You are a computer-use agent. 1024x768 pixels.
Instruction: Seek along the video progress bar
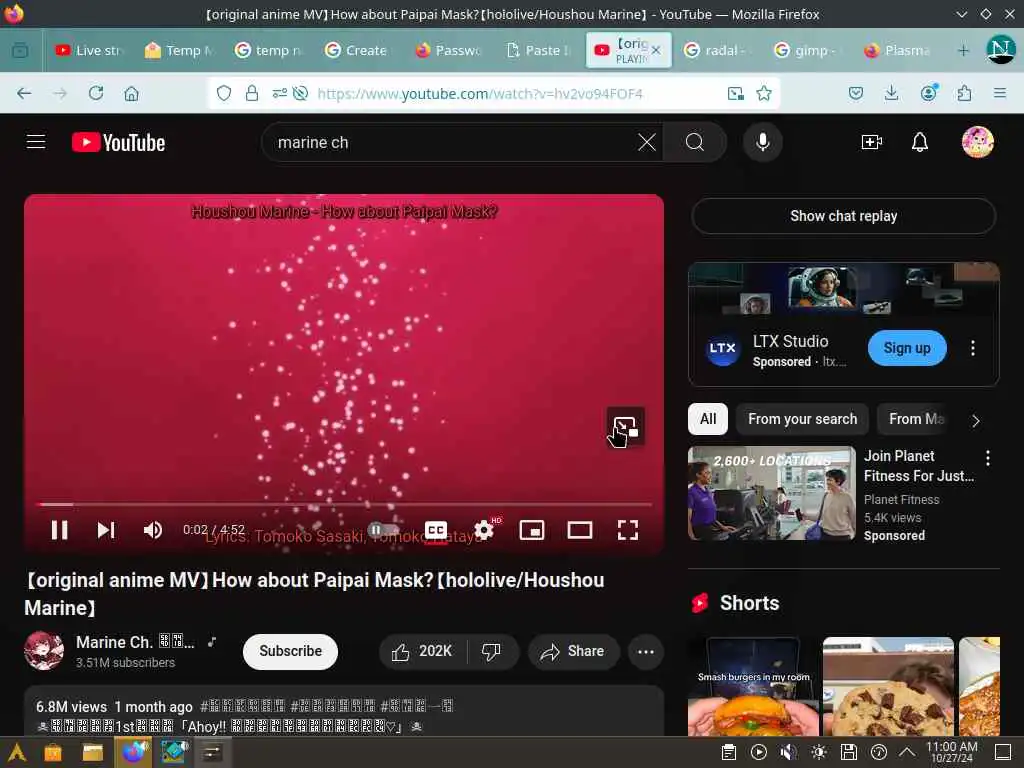click(345, 504)
